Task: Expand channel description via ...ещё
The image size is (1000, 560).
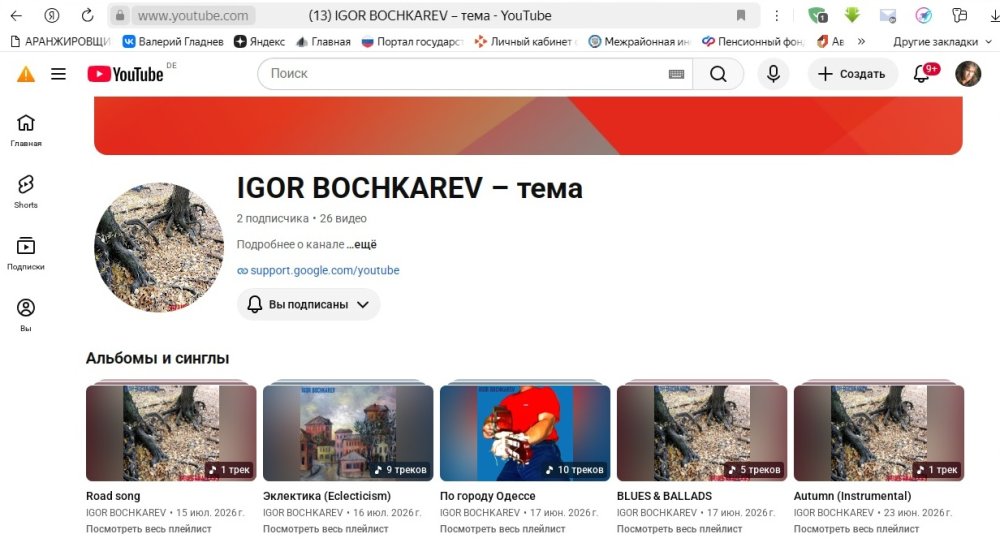Action: pyautogui.click(x=362, y=244)
